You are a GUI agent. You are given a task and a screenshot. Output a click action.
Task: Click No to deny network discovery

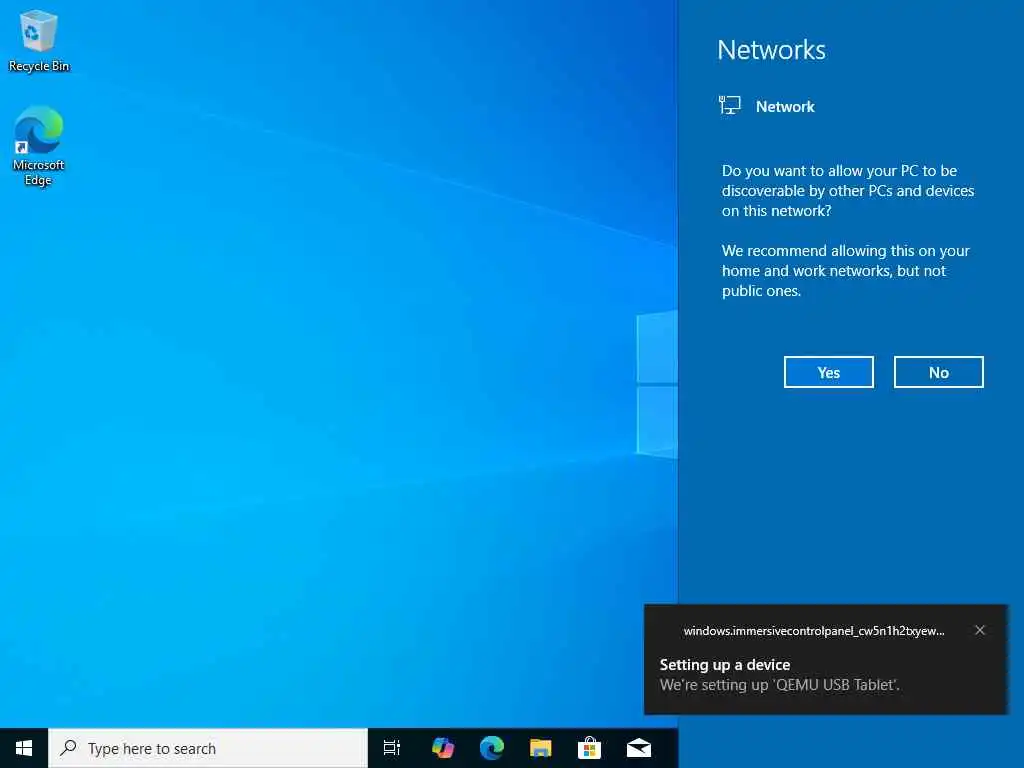[938, 372]
